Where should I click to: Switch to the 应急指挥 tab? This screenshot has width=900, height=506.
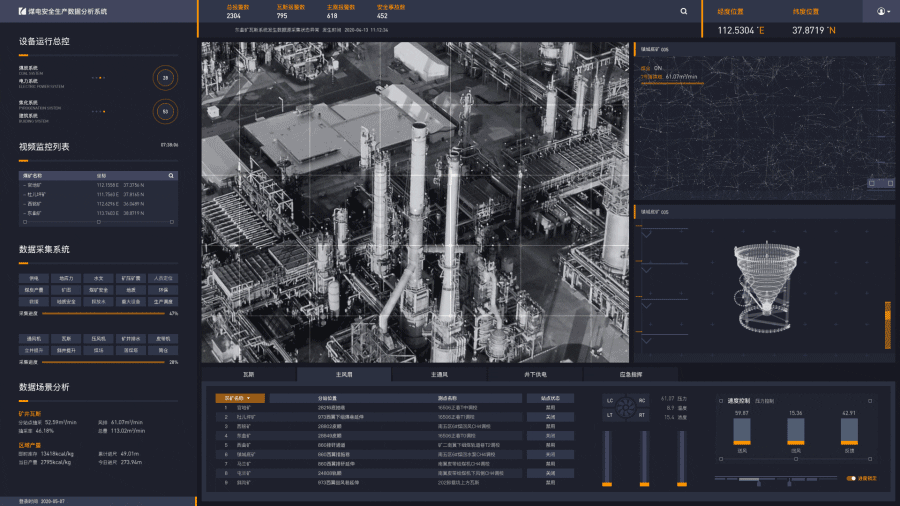pyautogui.click(x=630, y=375)
